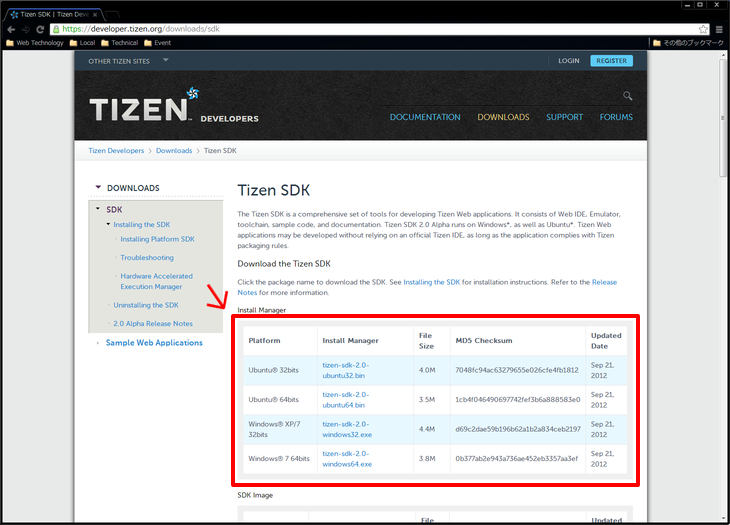
Task: Follow inline Installing the SDK link in paragraph
Action: pos(432,282)
